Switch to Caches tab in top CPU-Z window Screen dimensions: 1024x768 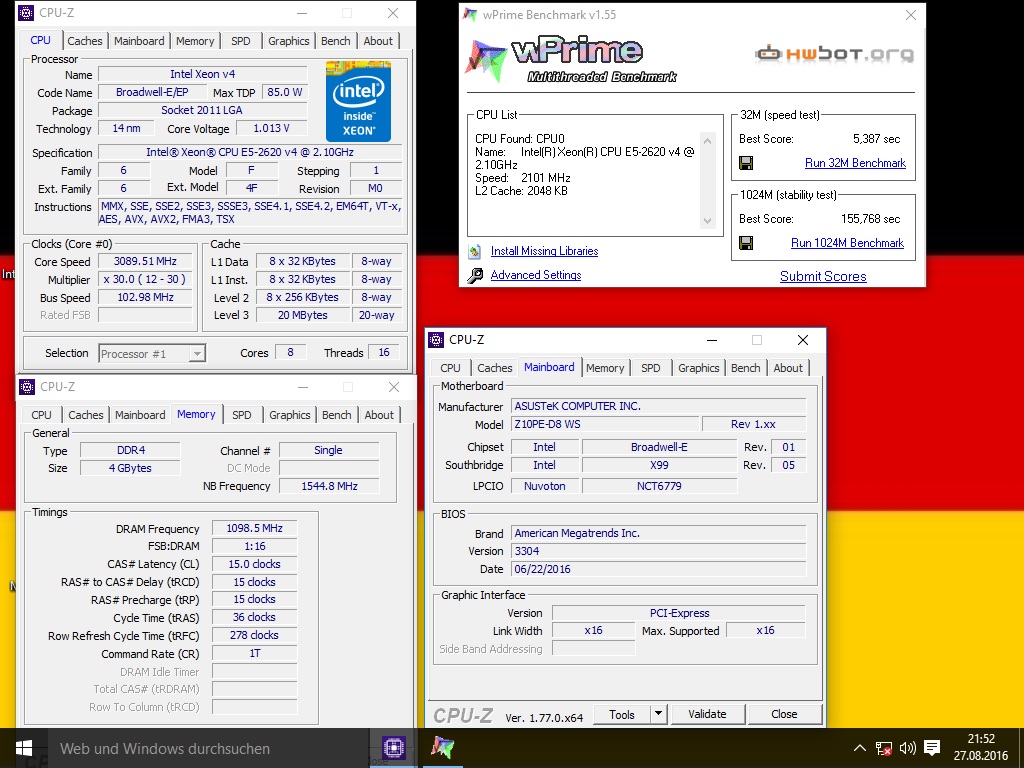pyautogui.click(x=85, y=40)
